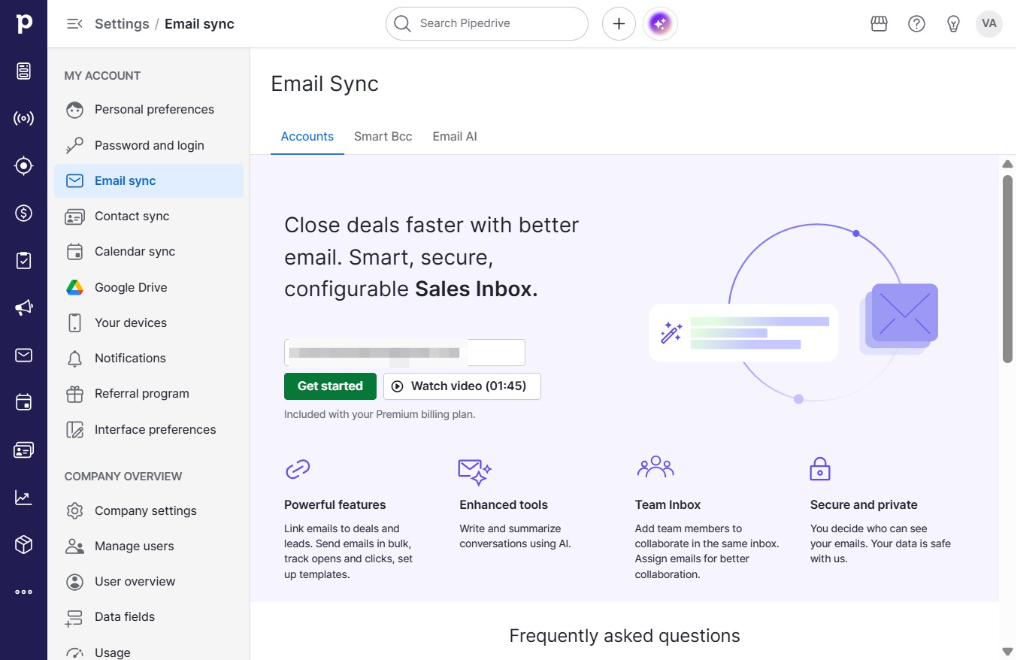Open the mail icon in left navigation
The image size is (1016, 660).
pos(23,355)
